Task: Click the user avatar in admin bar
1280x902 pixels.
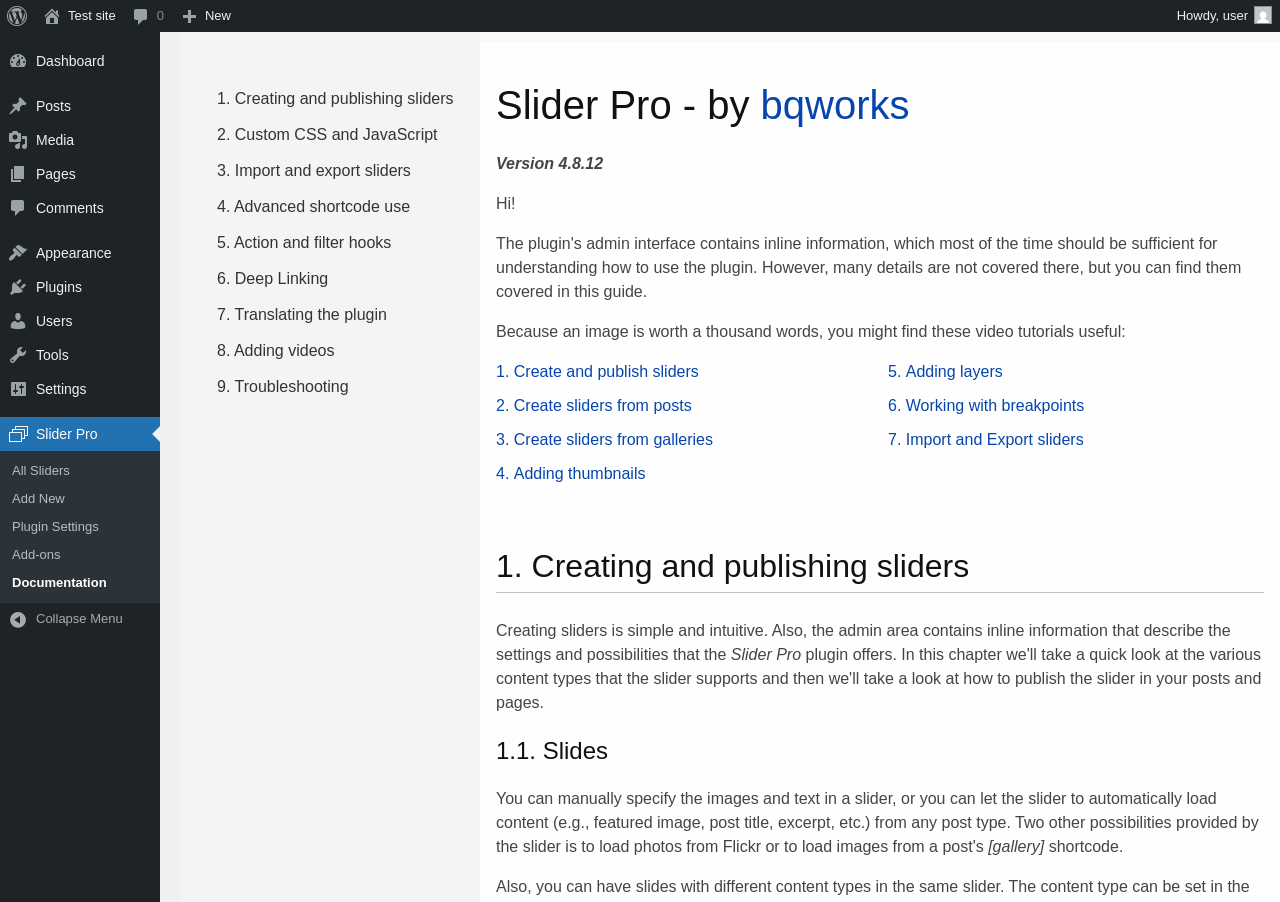Action: coord(1263,16)
